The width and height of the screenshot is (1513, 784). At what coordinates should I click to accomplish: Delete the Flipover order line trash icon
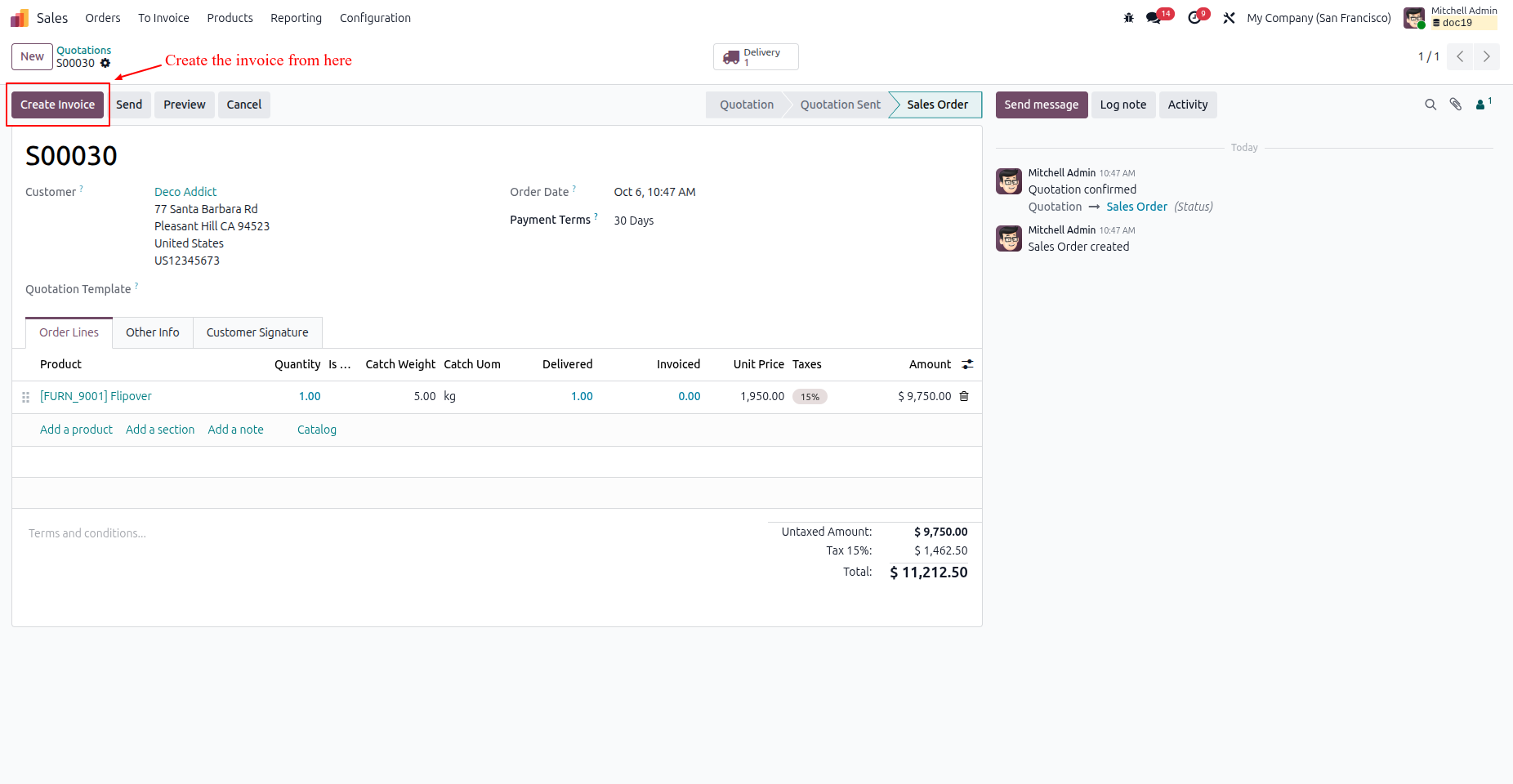click(x=964, y=396)
